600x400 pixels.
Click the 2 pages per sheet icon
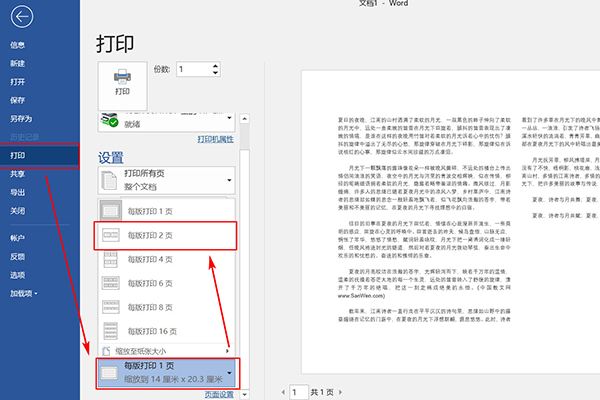[111, 235]
